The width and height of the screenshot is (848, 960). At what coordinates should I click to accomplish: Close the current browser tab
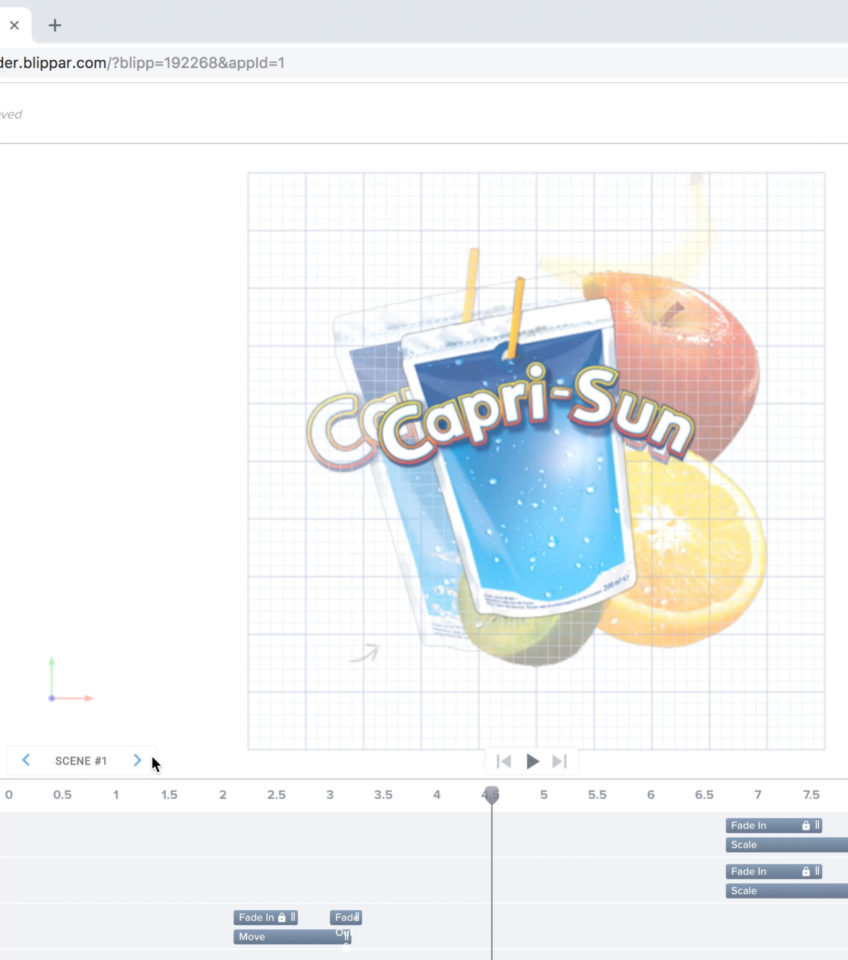point(14,25)
